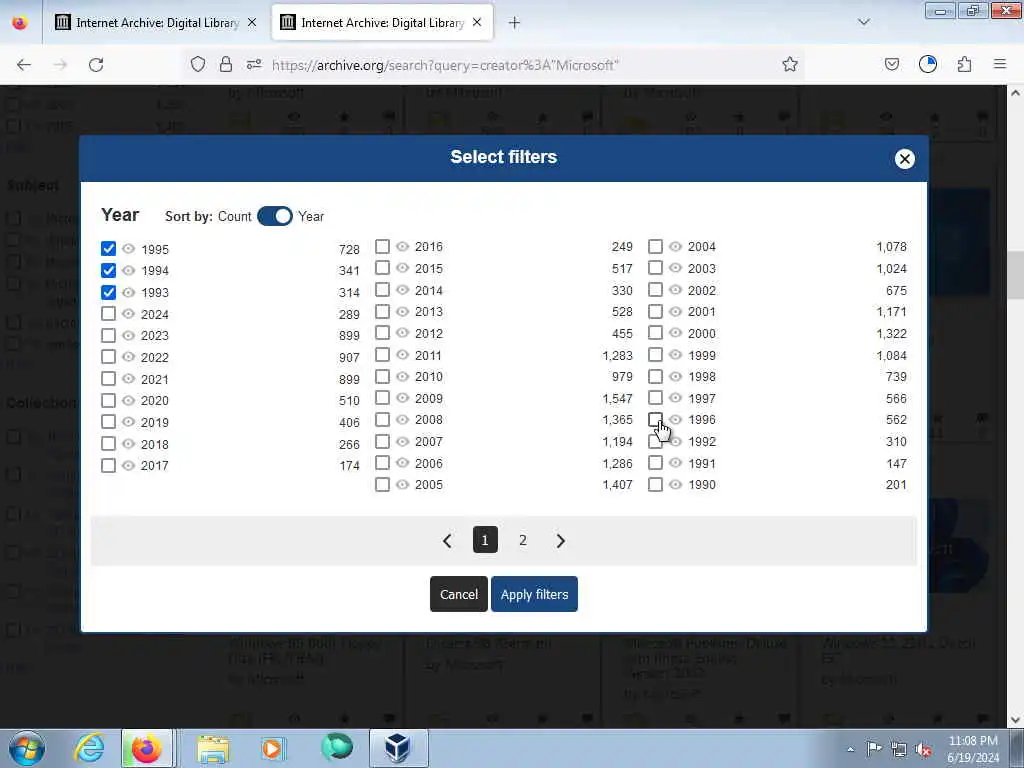Select the second Internet Archive tab
The height and width of the screenshot is (768, 1024).
pyautogui.click(x=383, y=23)
